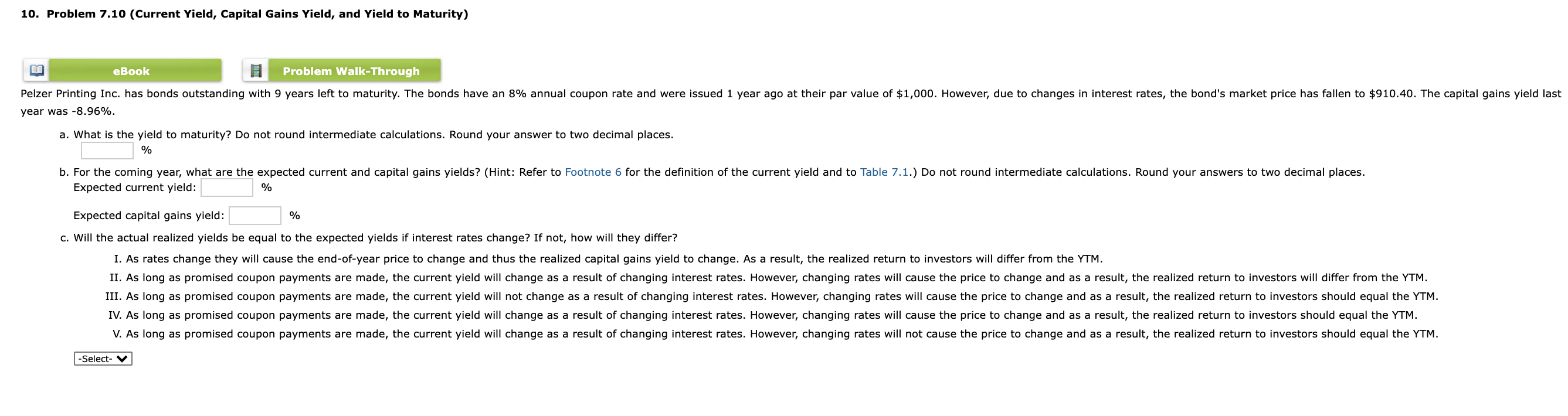This screenshot has width=1568, height=416.
Task: Expand the chevron on the Select box
Action: click(x=123, y=358)
